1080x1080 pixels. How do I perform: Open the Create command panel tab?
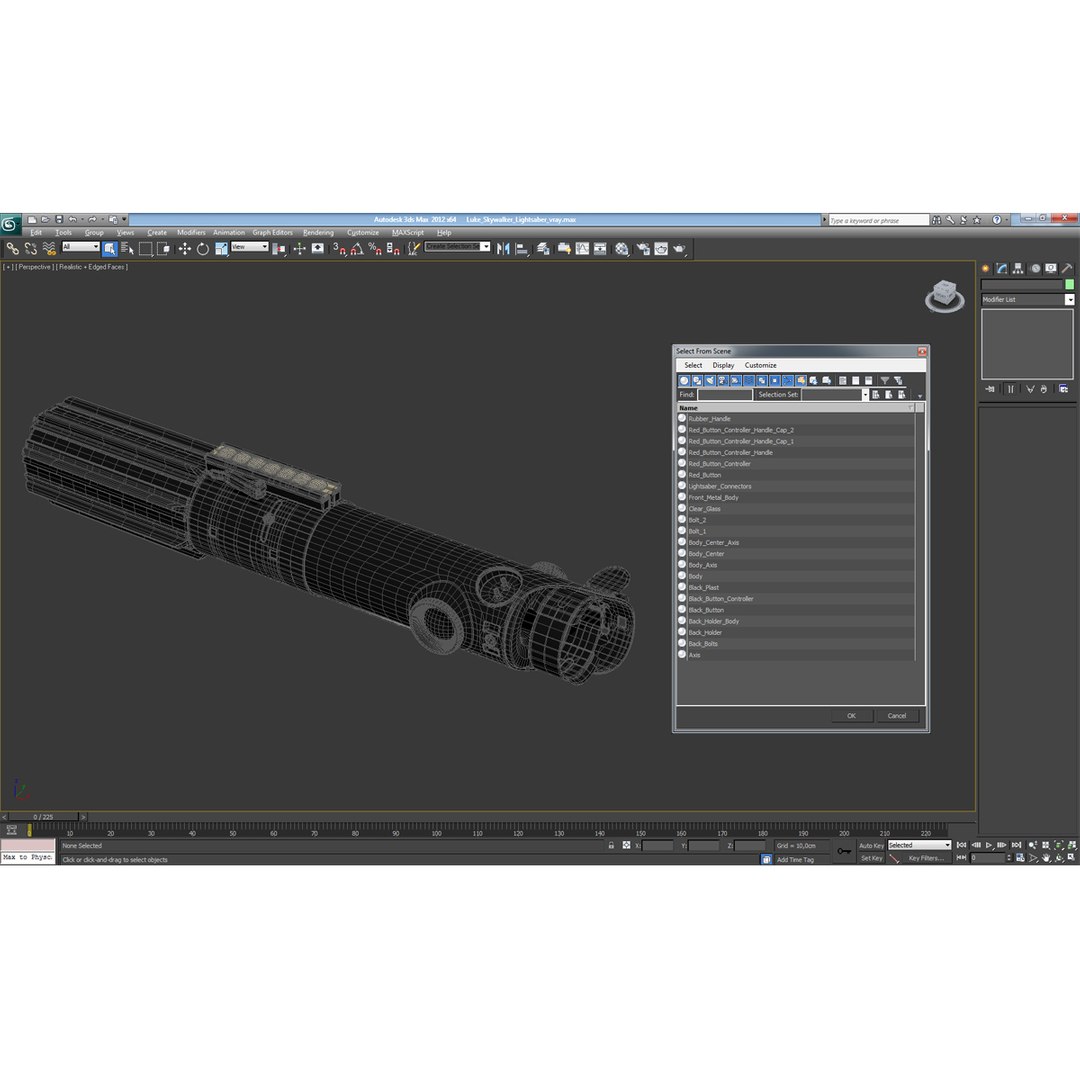986,269
